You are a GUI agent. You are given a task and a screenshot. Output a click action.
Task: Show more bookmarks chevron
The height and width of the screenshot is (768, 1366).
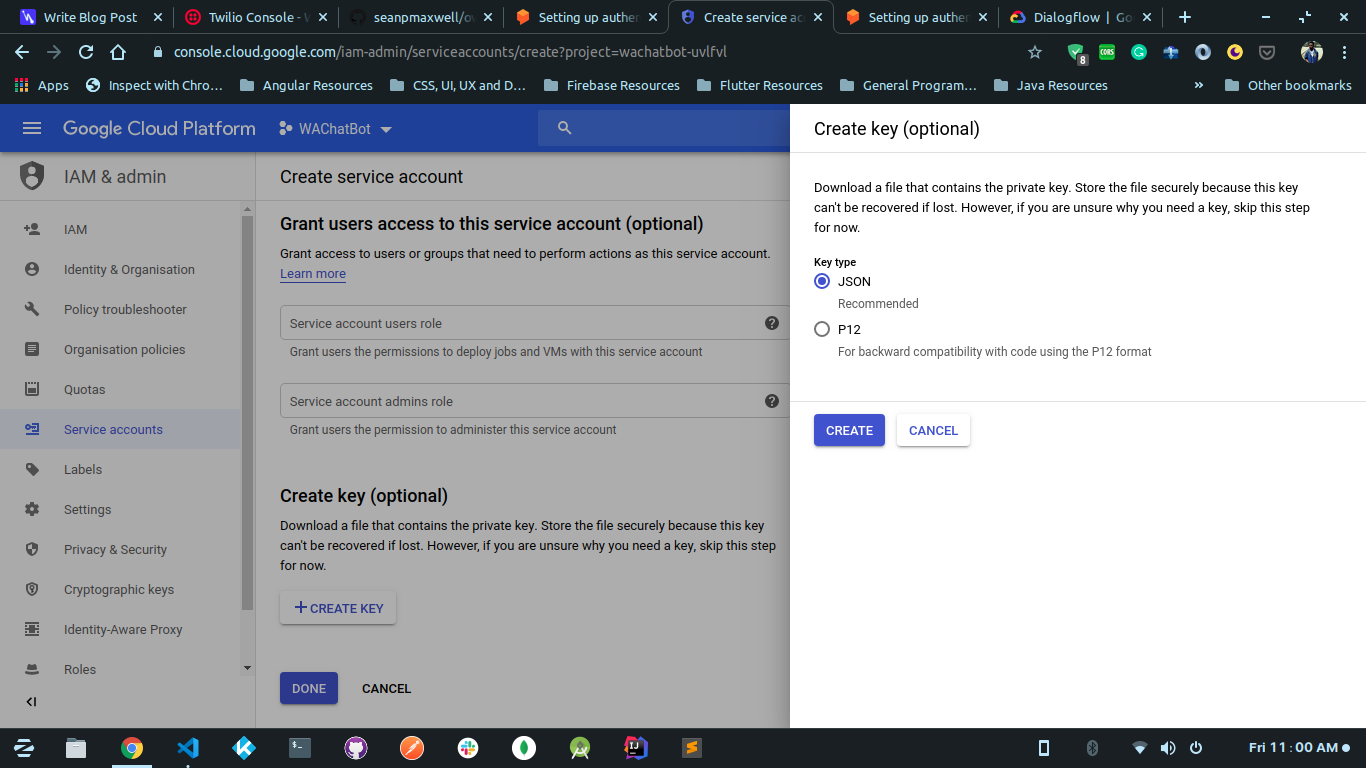[1199, 85]
